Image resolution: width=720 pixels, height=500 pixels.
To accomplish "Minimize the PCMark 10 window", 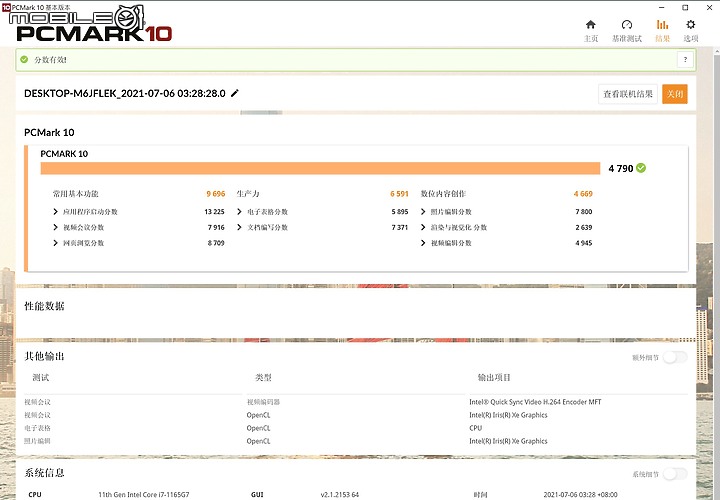I will click(662, 7).
